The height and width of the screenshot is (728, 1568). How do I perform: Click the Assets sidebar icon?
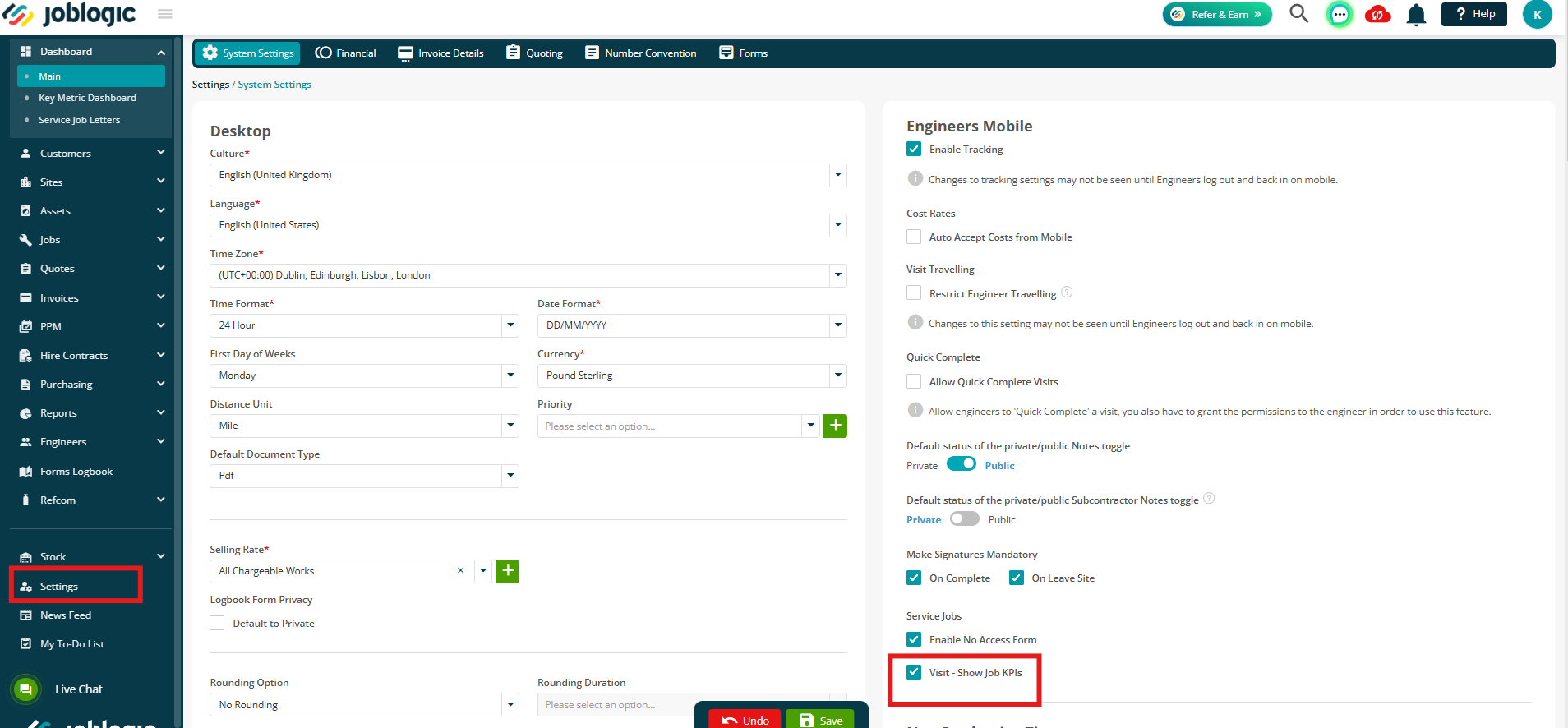point(25,211)
